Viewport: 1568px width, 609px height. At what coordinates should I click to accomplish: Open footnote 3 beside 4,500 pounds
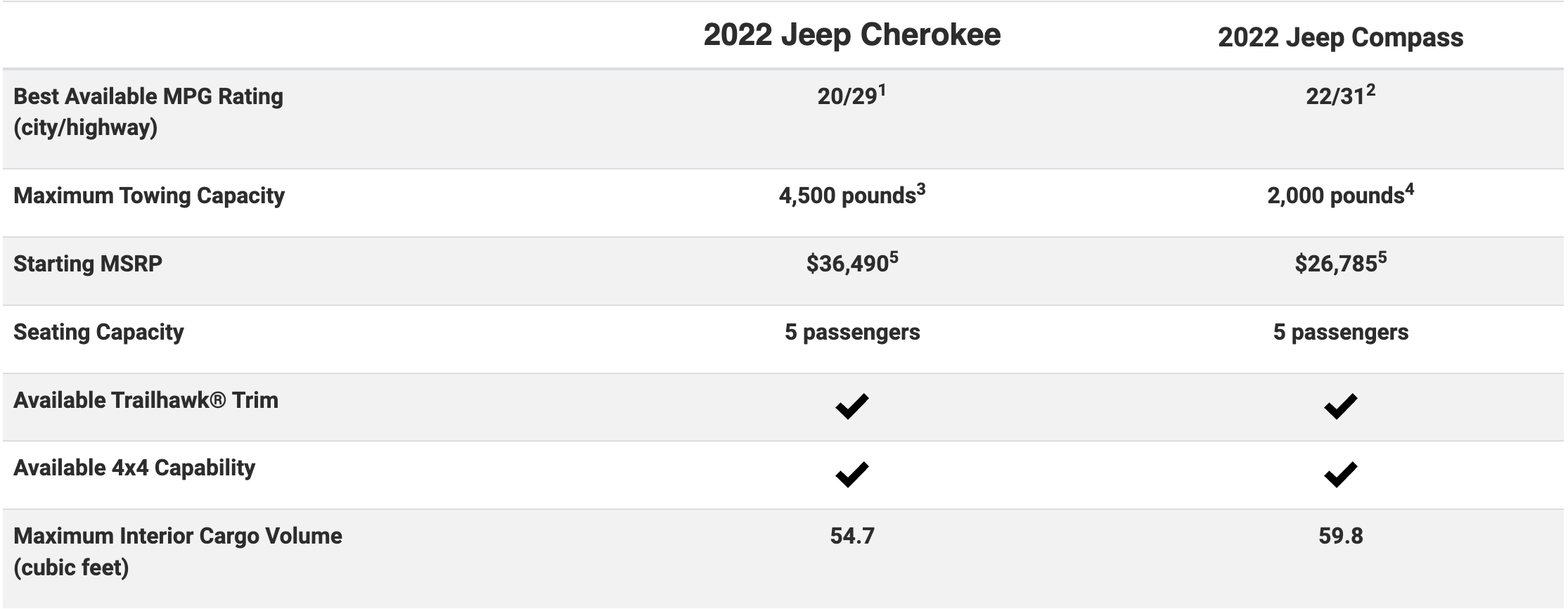coord(920,189)
